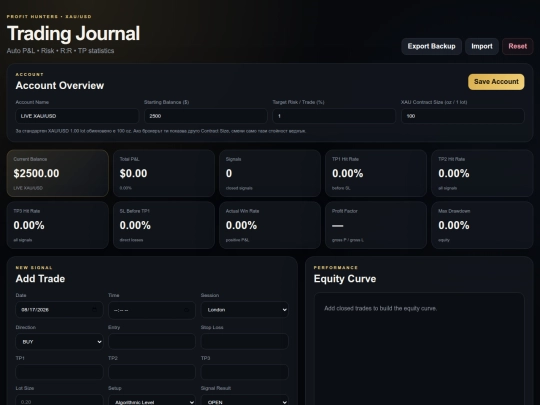Open the Direction dropdown showing BUY

tap(59, 342)
